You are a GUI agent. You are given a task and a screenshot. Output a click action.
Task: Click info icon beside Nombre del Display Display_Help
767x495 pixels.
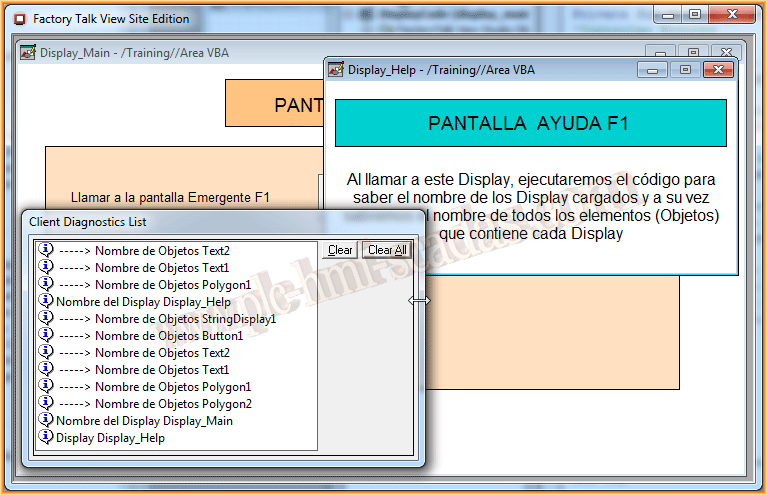point(46,301)
